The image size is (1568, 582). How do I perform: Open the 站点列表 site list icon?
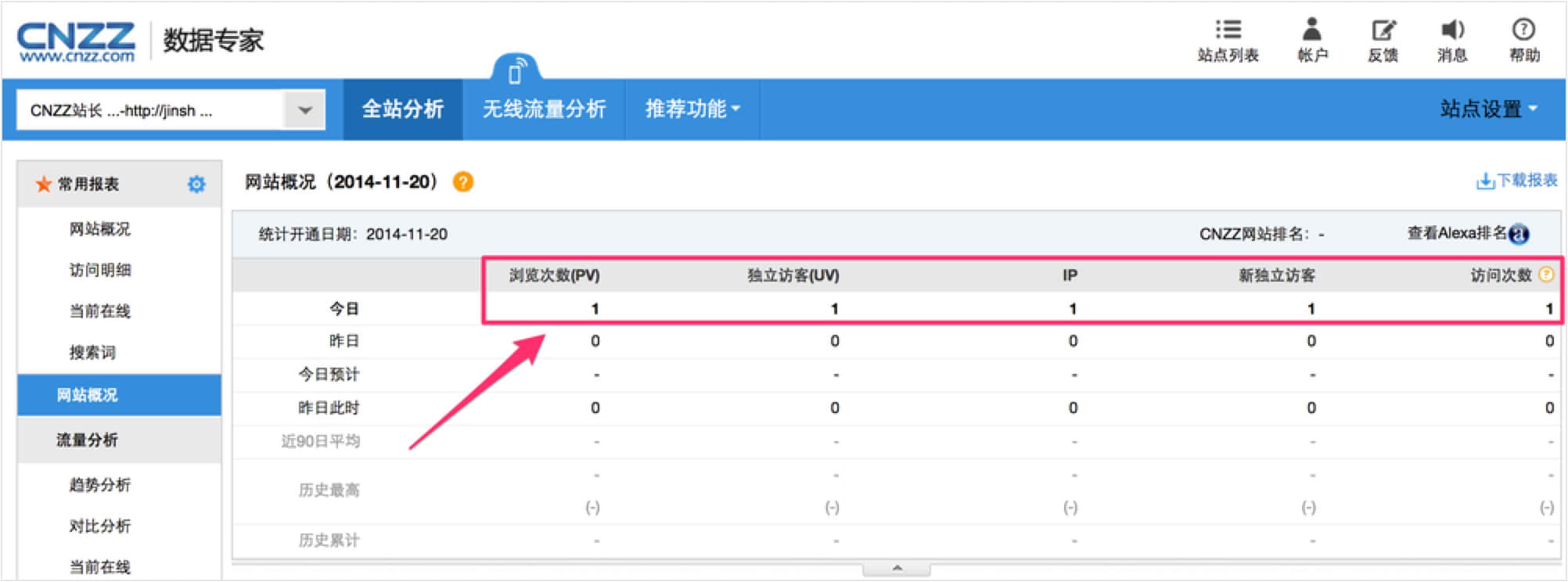[x=1228, y=31]
